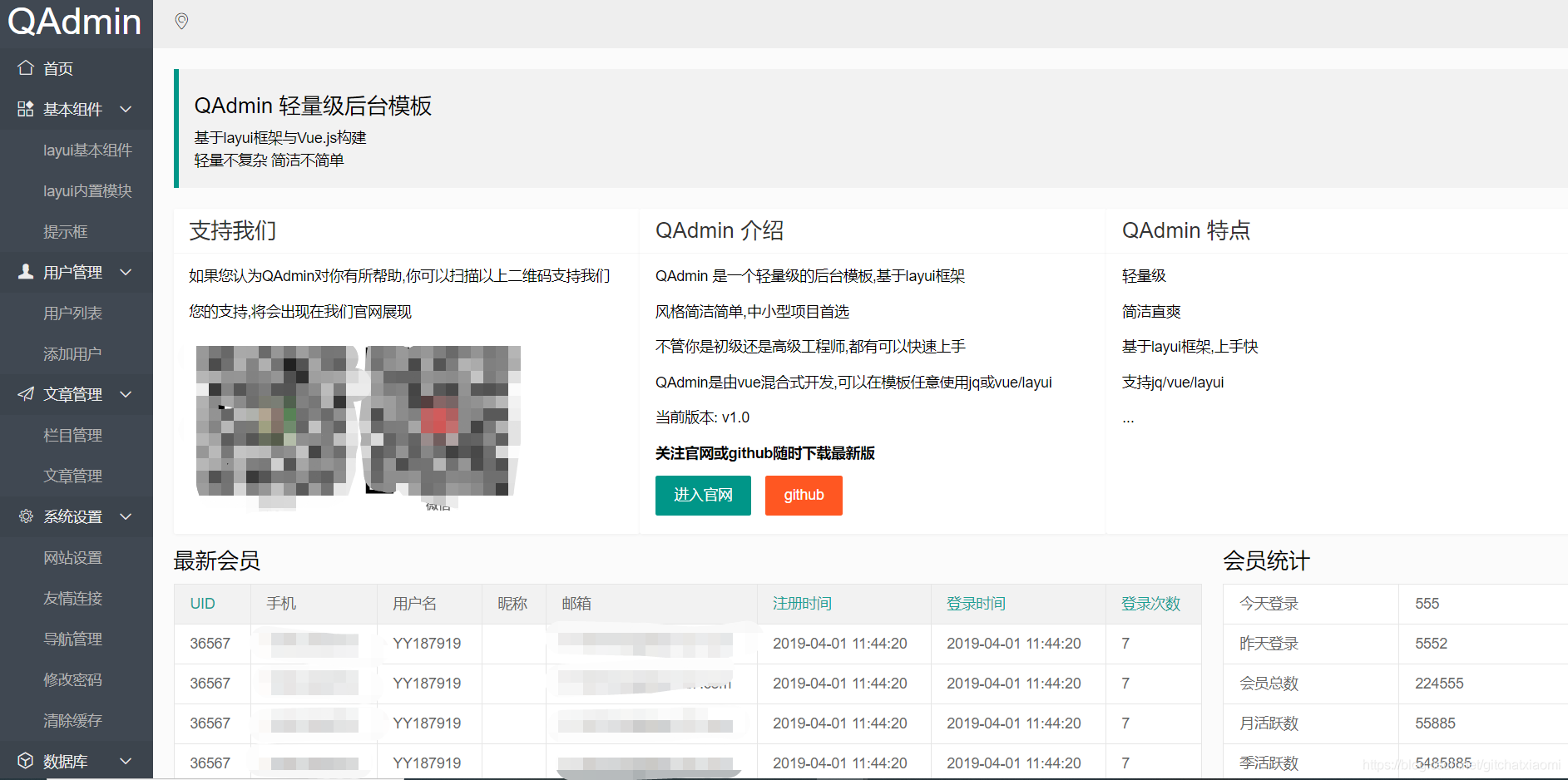Click the 55885 monthly active value
Image resolution: width=1568 pixels, height=780 pixels.
(x=1435, y=723)
